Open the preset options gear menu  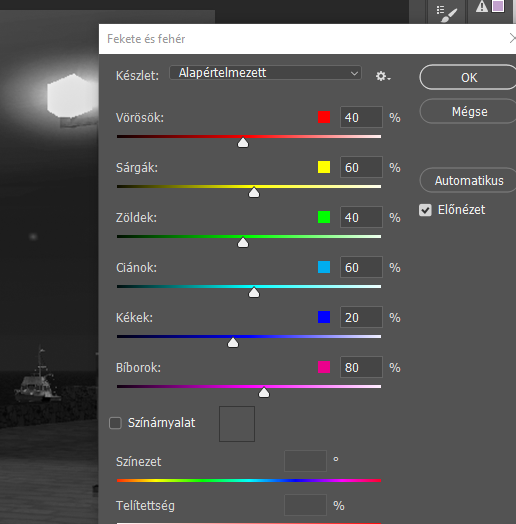click(383, 76)
